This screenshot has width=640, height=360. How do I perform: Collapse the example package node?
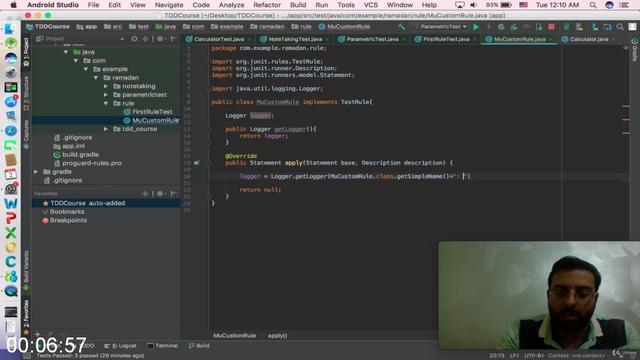click(x=86, y=69)
